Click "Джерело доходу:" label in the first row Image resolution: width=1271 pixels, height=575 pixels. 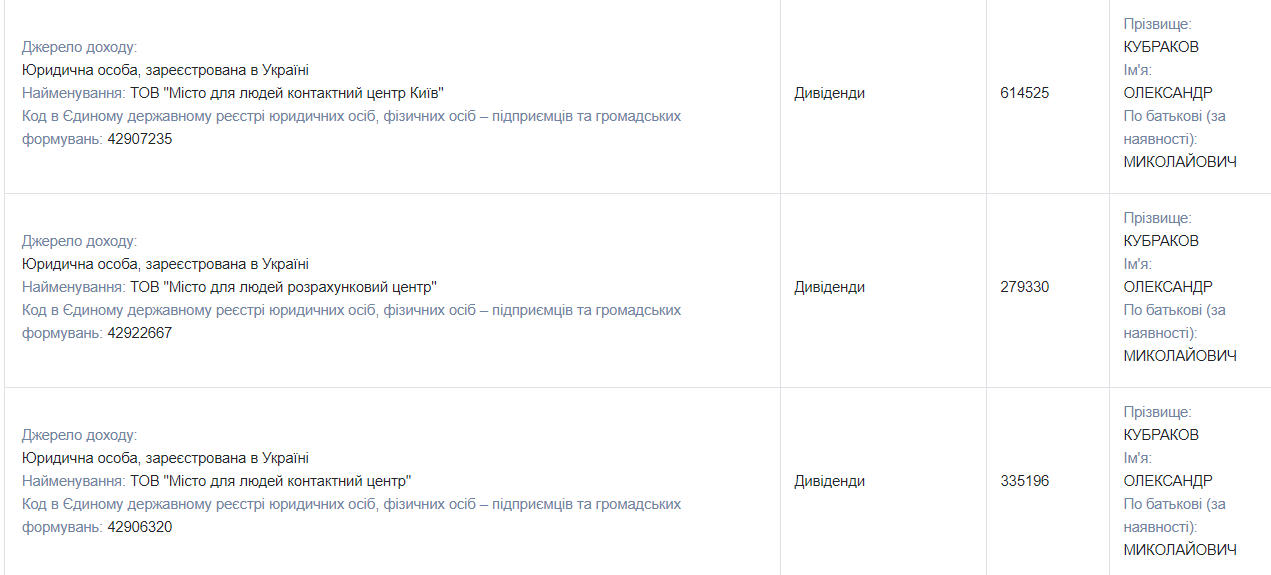[x=79, y=47]
